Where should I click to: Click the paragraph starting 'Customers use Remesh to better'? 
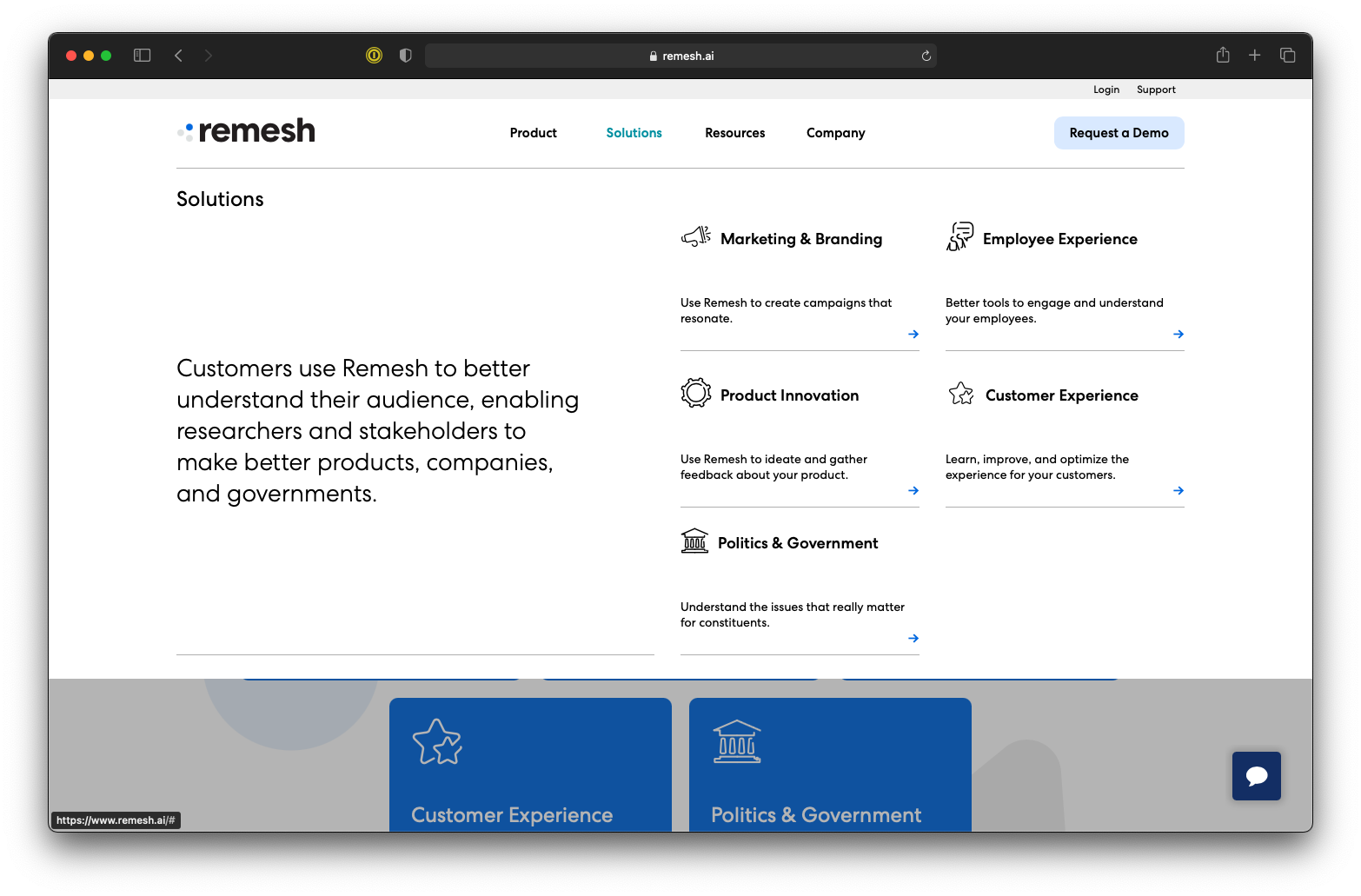[378, 431]
